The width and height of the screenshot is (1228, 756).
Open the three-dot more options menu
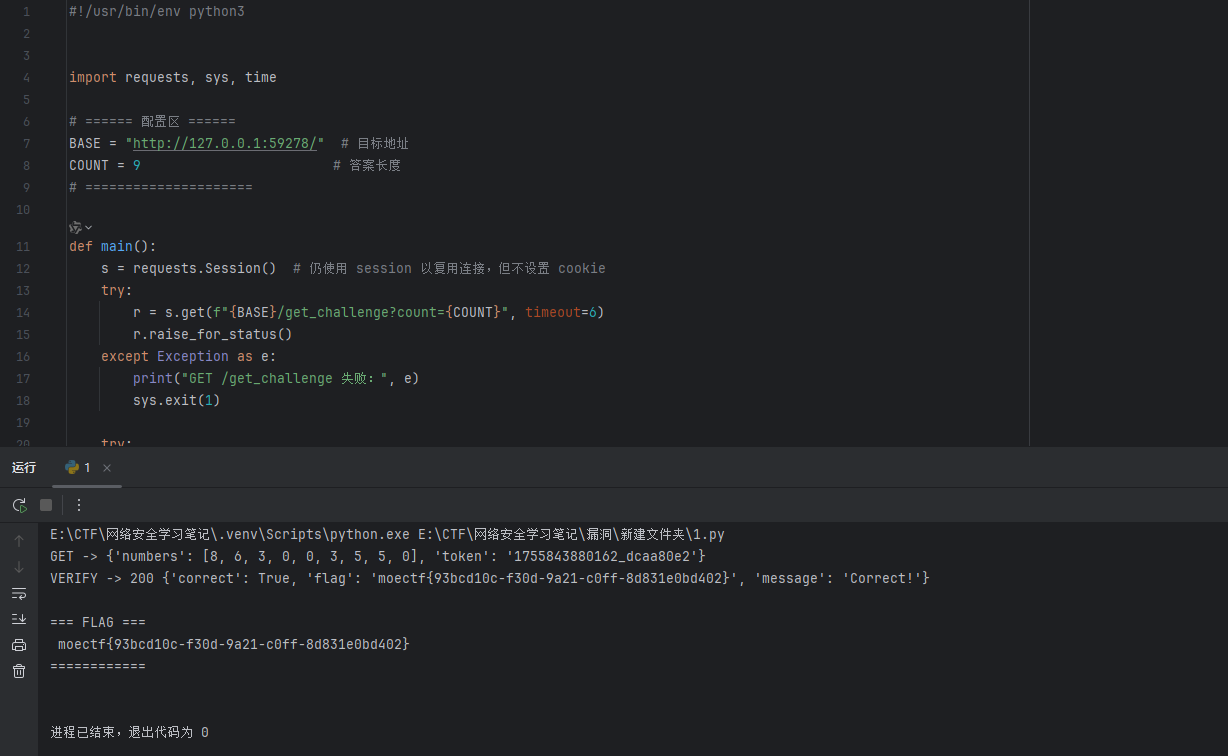tap(79, 505)
